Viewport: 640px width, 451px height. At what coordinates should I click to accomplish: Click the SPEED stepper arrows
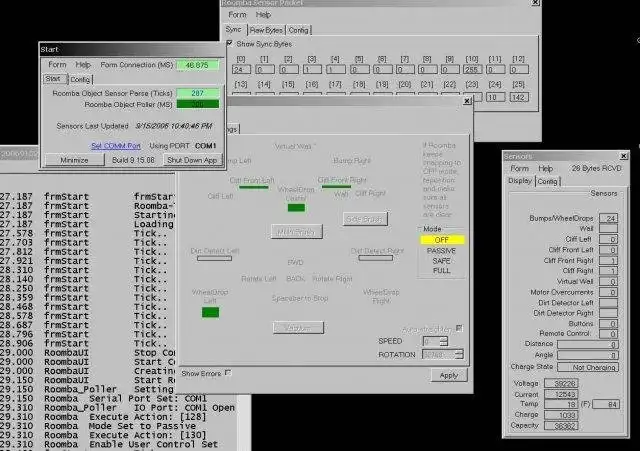tap(444, 341)
